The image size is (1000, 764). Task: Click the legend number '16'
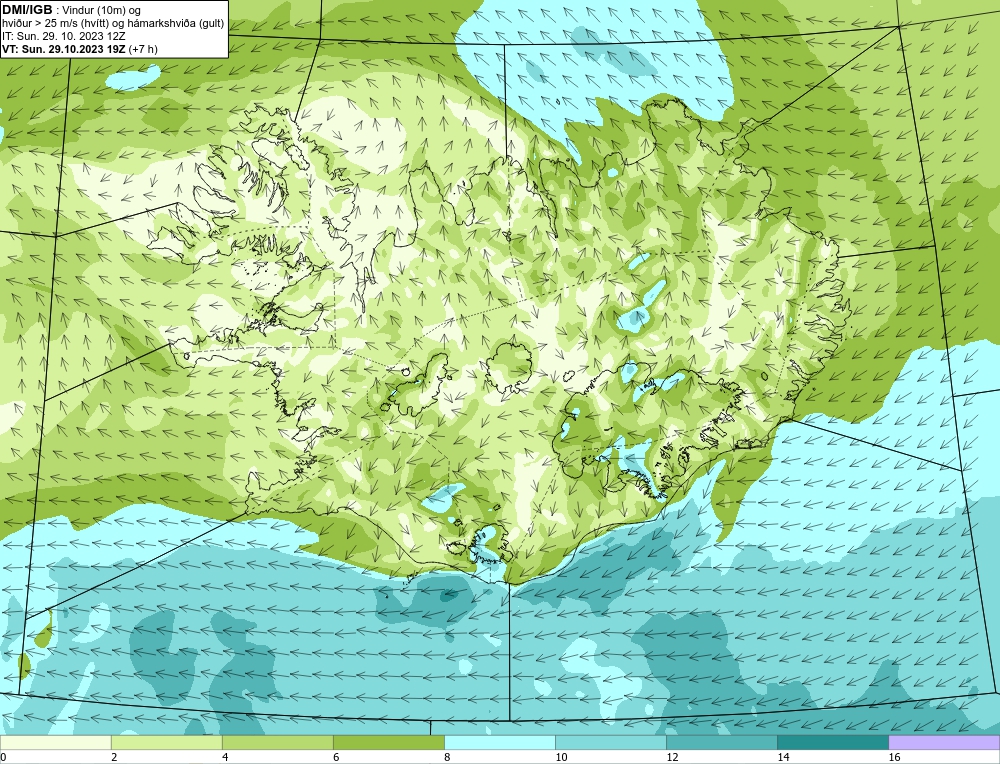tap(893, 757)
